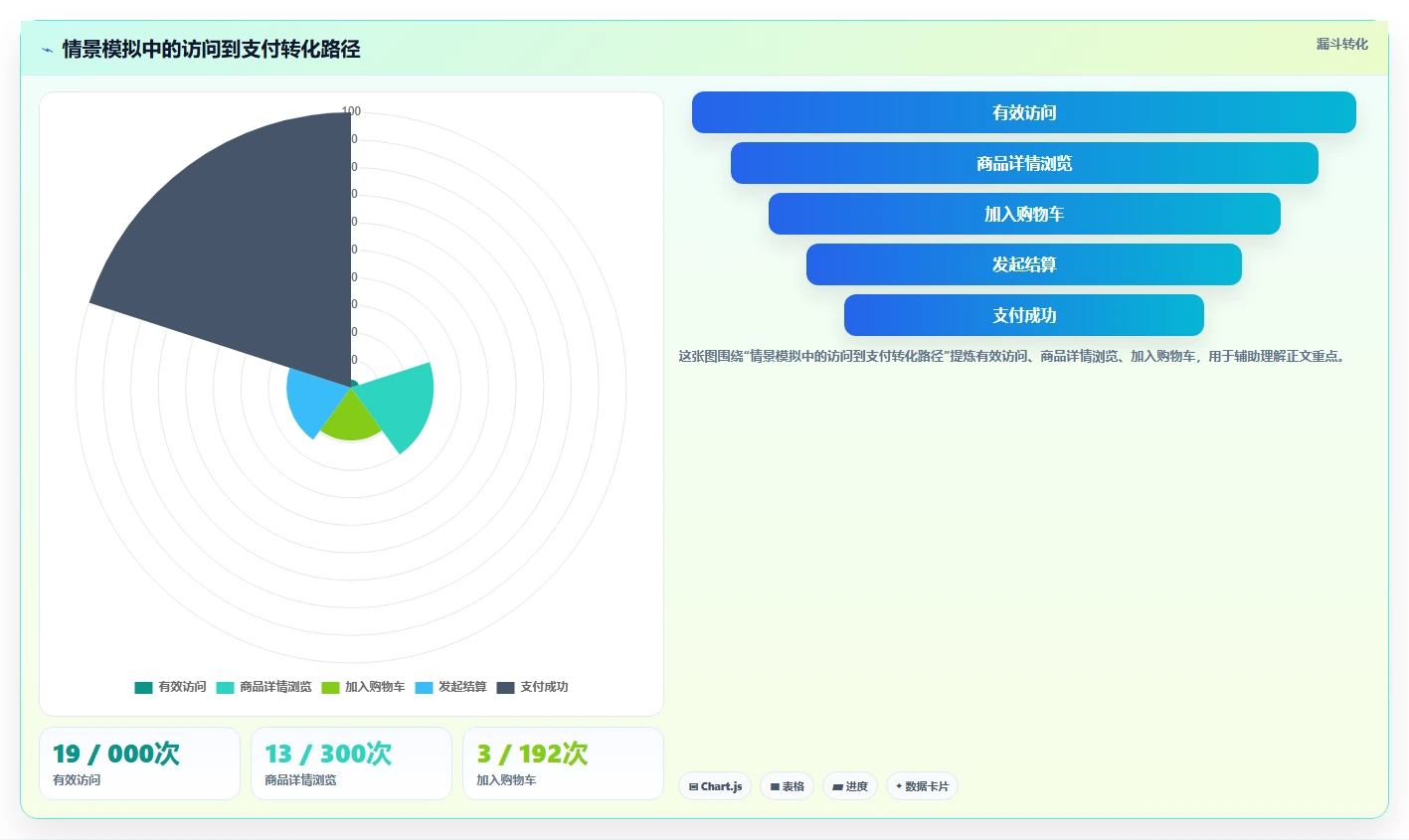Click the 100 axis tick label

tap(351, 111)
